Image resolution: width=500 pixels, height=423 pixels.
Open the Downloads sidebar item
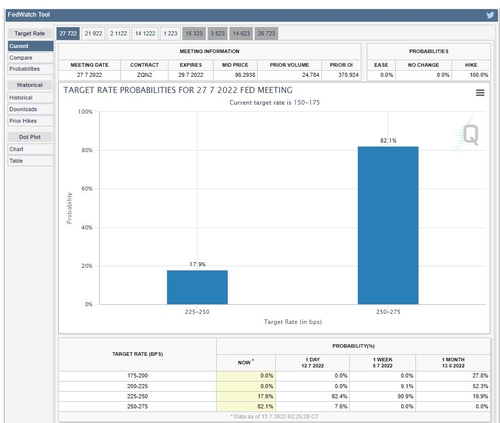click(30, 109)
